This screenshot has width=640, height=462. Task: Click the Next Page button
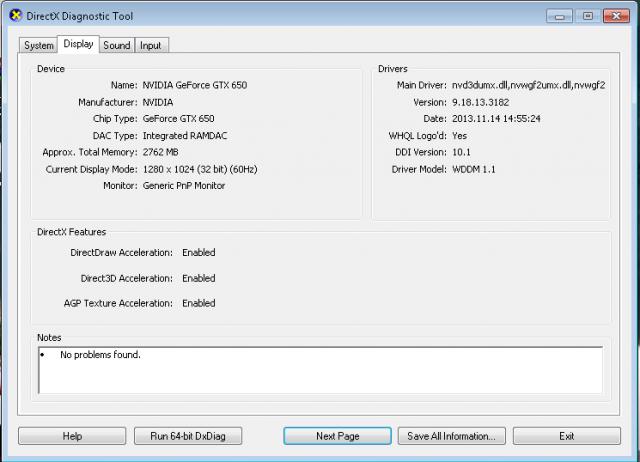pos(337,436)
